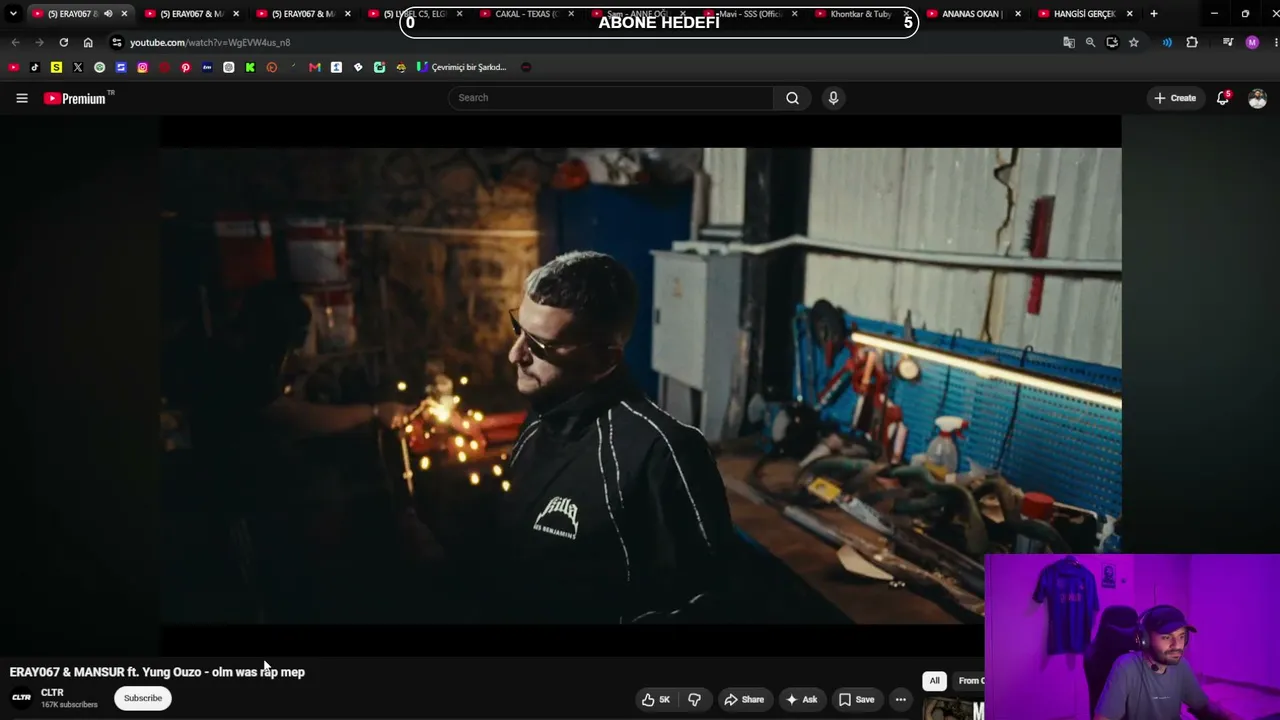The height and width of the screenshot is (720, 1280).
Task: Go back to the previous page
Action: tap(15, 42)
